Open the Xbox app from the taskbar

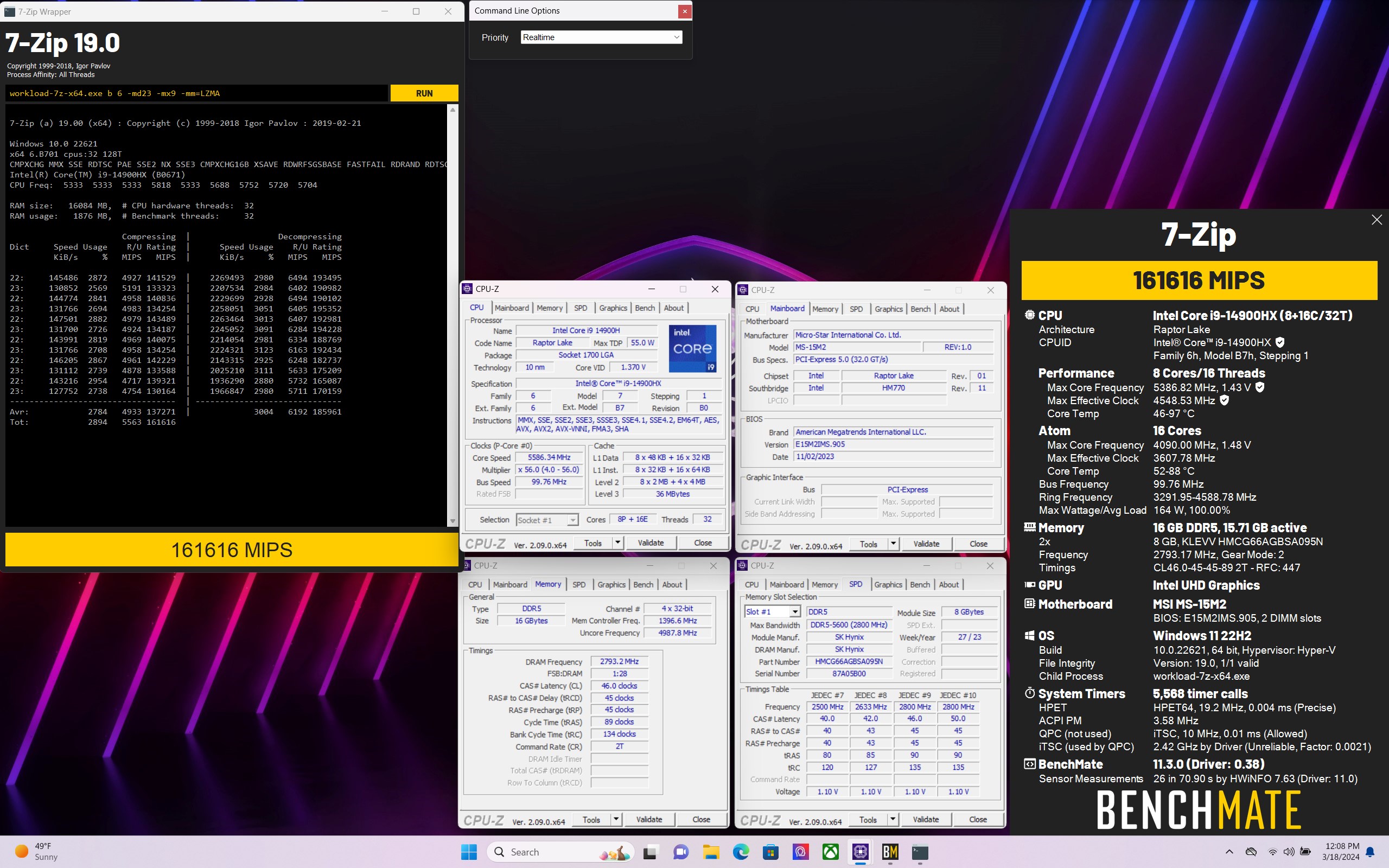pos(830,852)
